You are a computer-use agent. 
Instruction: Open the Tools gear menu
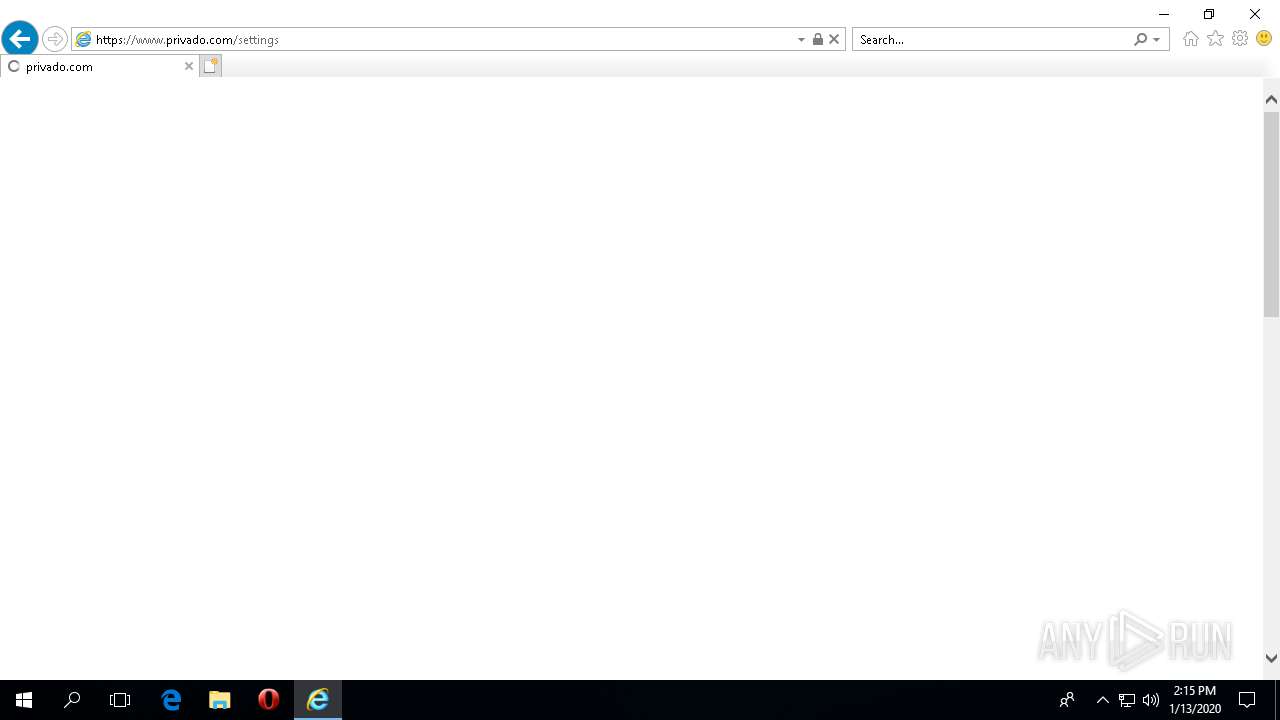click(x=1240, y=39)
